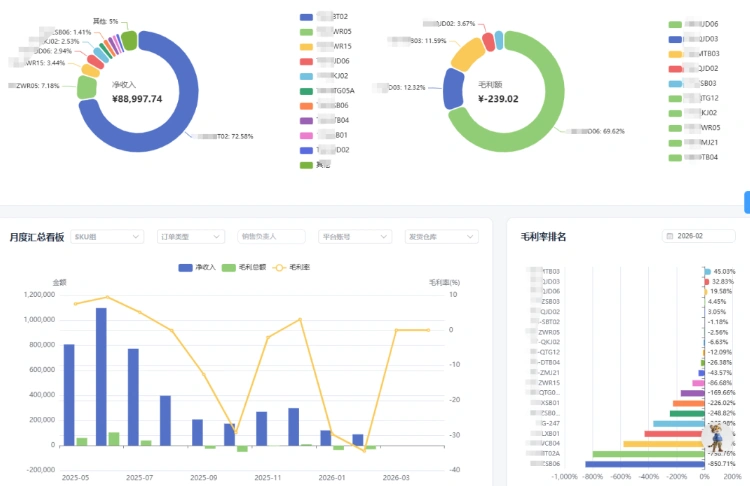Click the tallest blue net income bar
This screenshot has height=486, width=750.
(x=101, y=375)
